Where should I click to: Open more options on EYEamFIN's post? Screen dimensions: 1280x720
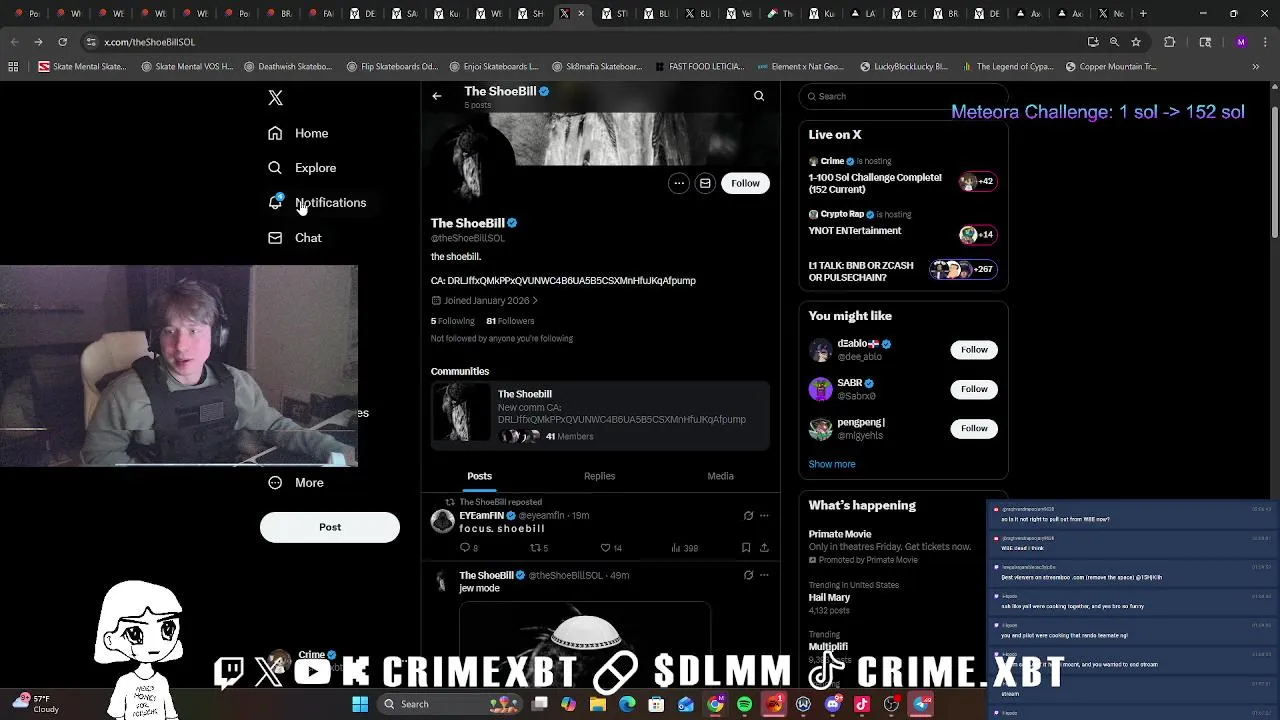tap(764, 516)
